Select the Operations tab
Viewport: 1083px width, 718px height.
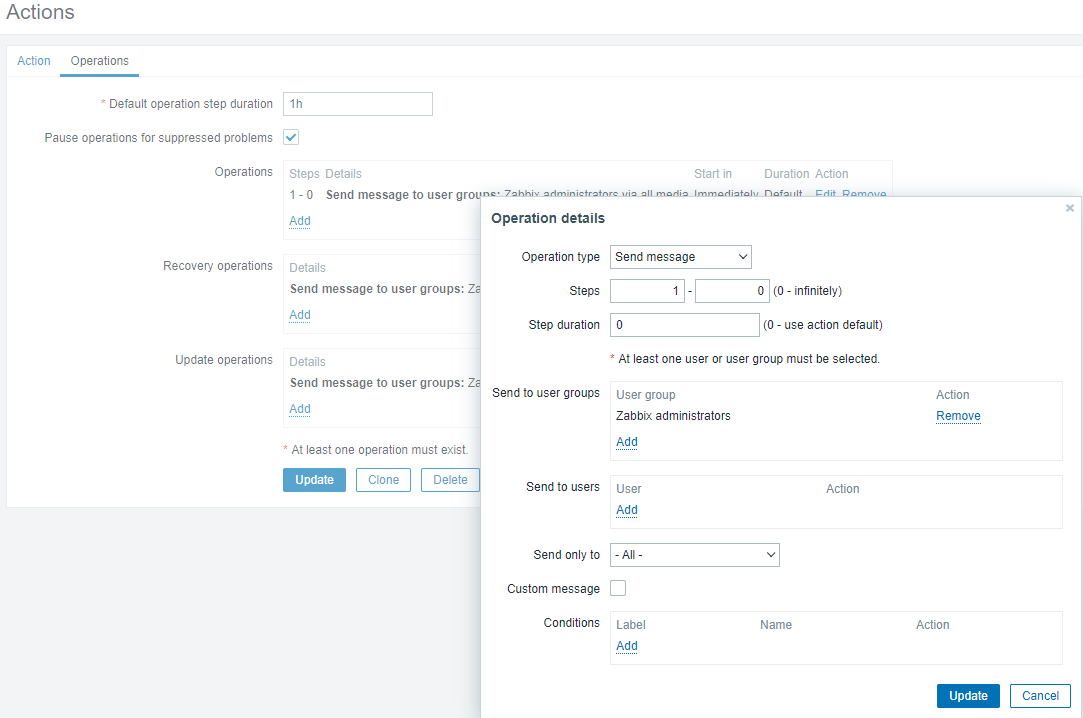click(99, 61)
